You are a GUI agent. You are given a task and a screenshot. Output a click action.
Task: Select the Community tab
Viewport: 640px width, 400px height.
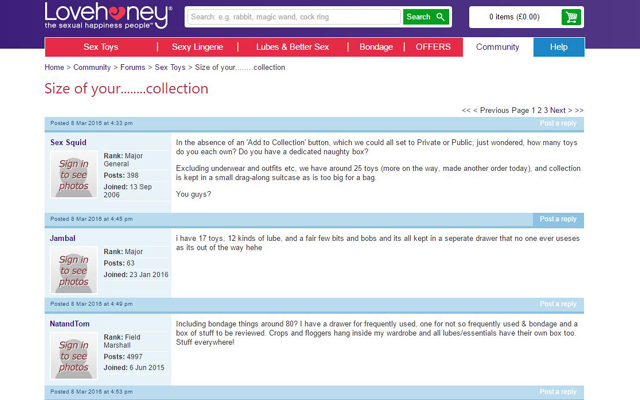(498, 47)
